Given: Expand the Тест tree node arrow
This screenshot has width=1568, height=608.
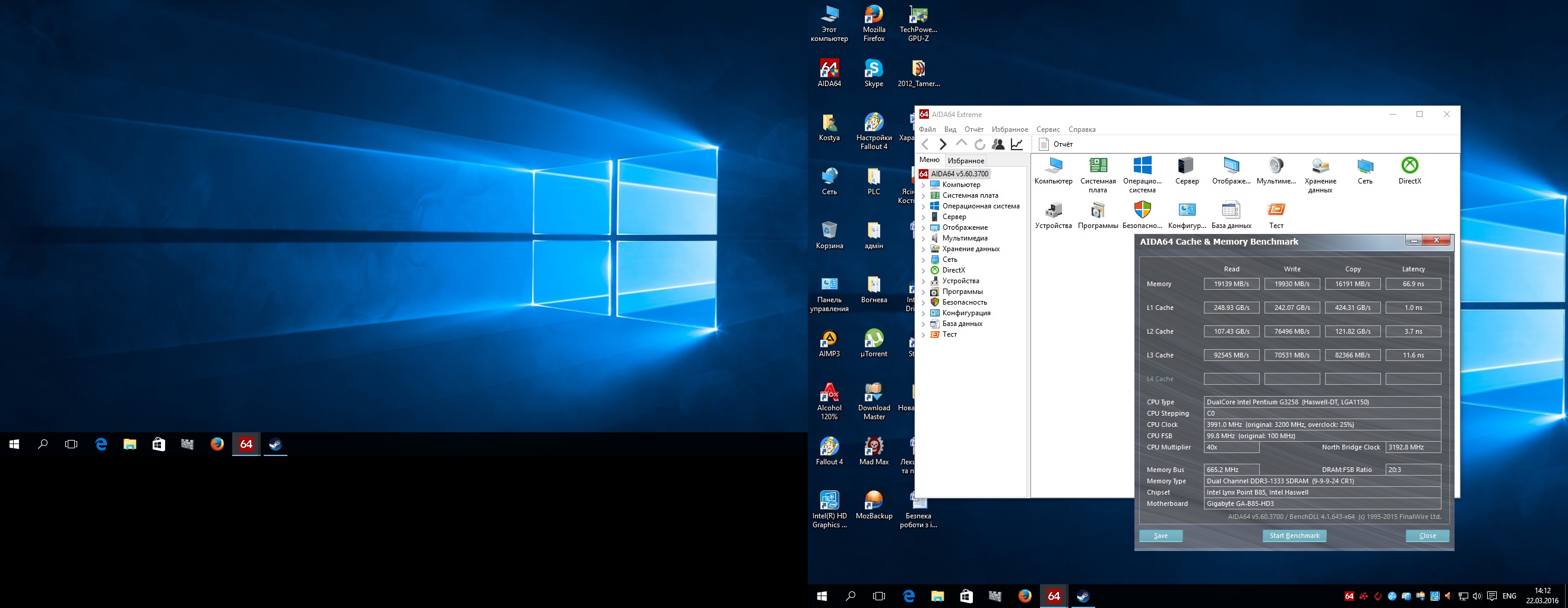Looking at the screenshot, I should 924,335.
